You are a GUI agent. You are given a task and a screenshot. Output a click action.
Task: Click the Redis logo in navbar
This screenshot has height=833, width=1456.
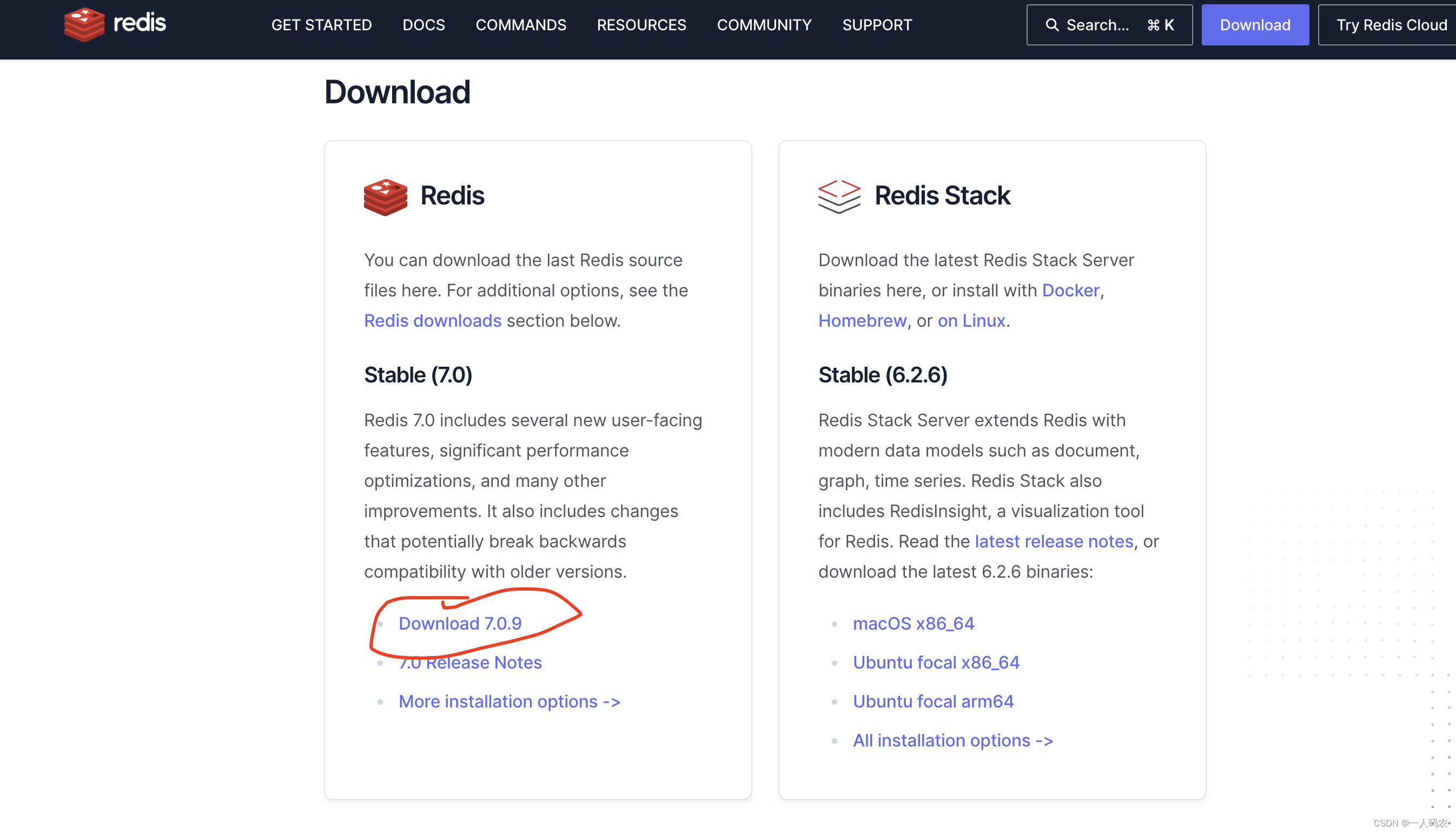pos(115,24)
